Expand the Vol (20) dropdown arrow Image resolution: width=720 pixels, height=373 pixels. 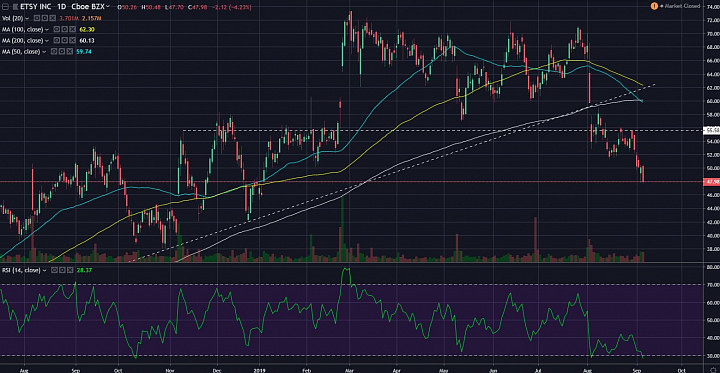27,18
